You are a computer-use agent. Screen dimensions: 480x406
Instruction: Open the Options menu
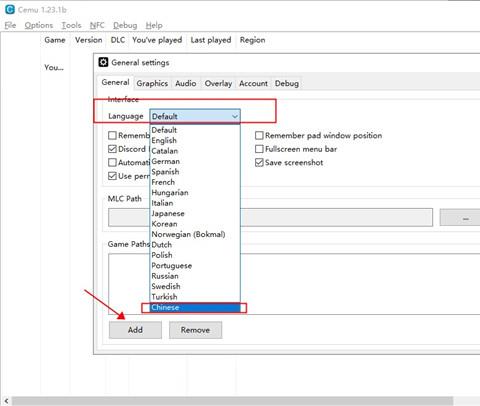[x=39, y=25]
